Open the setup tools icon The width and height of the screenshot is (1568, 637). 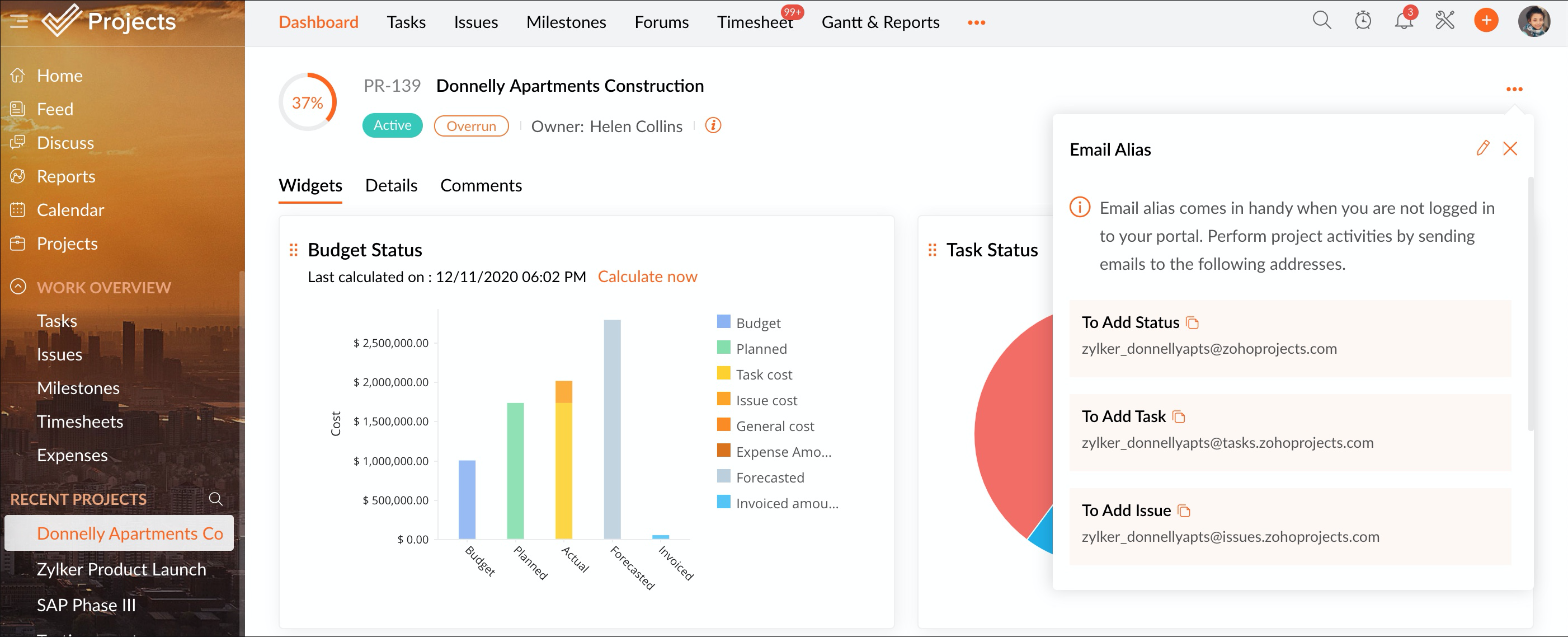[1444, 21]
